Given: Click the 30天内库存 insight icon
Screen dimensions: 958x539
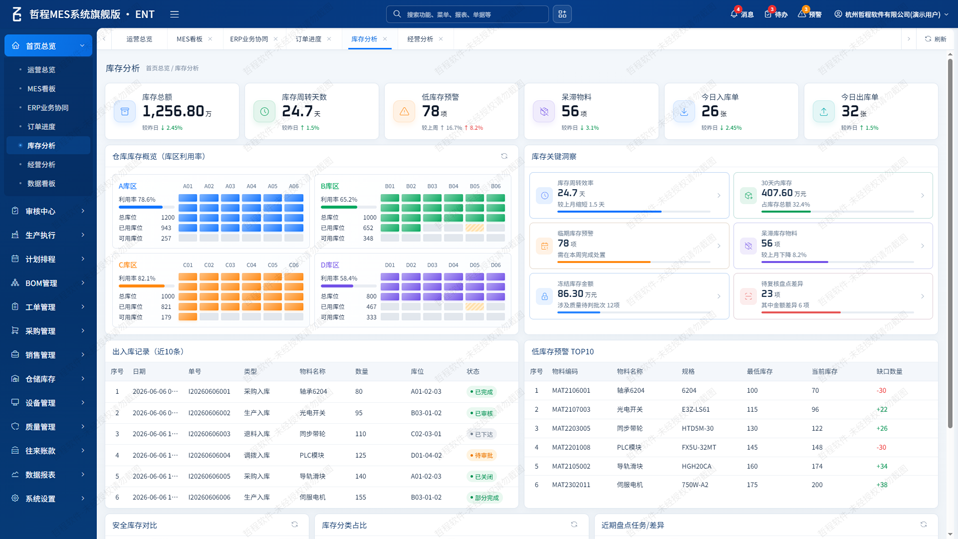Looking at the screenshot, I should point(748,196).
